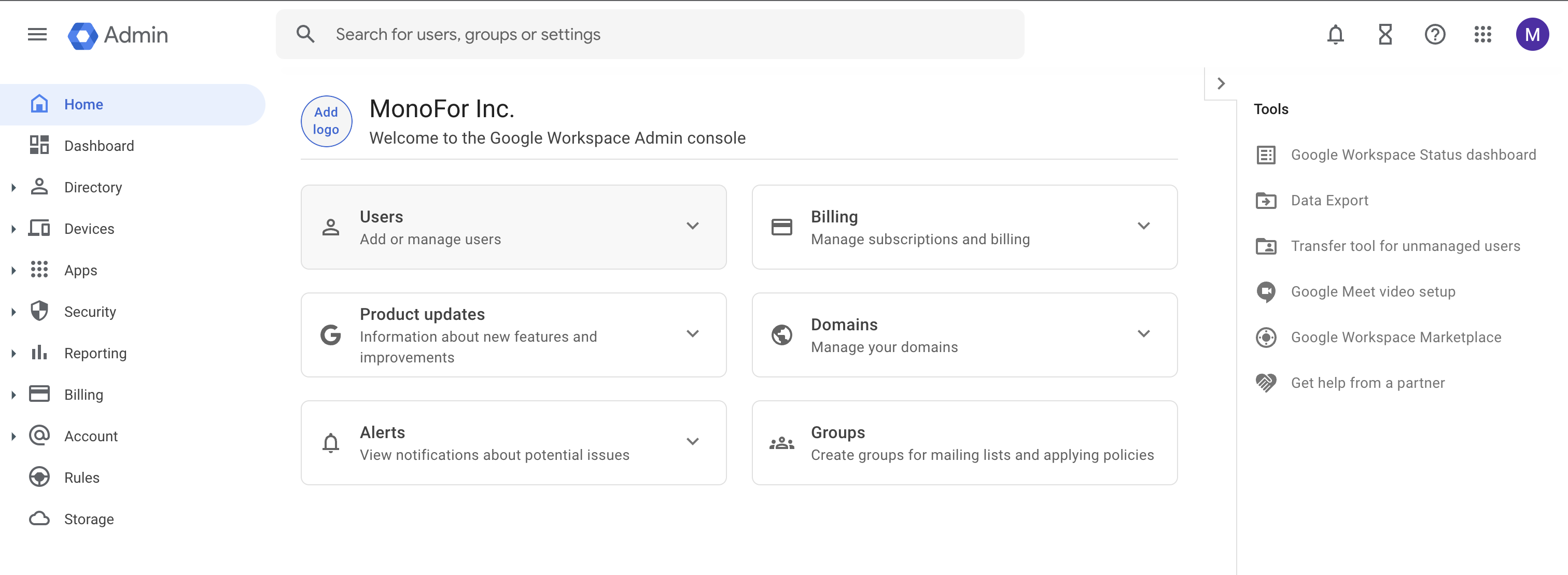Expand Directory in the sidebar tree
1568x575 pixels.
click(x=13, y=188)
